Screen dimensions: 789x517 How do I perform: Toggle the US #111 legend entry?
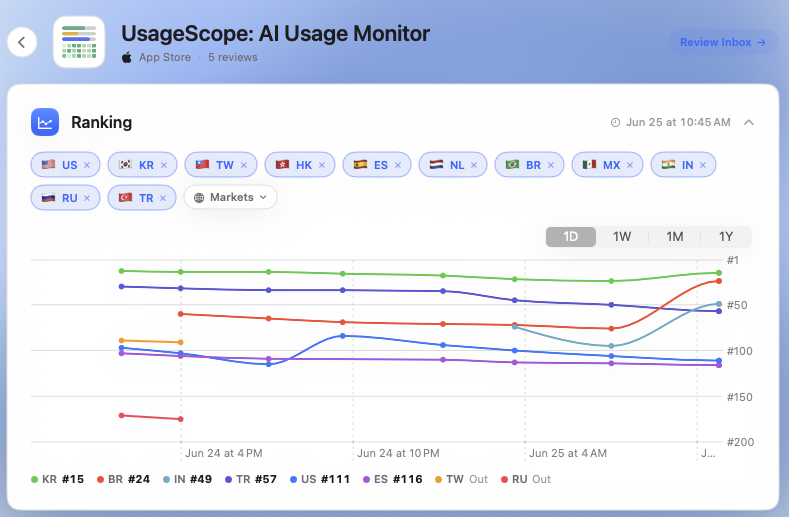320,479
